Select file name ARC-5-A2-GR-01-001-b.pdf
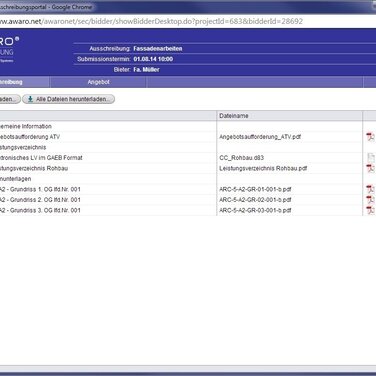The image size is (376, 376). [x=255, y=189]
